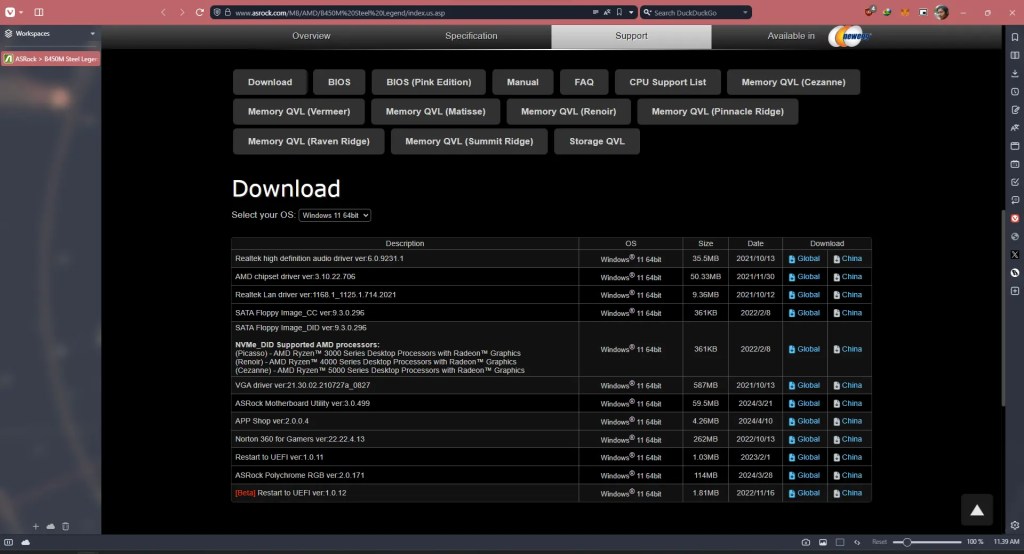Bookmark this page via address bar icon
This screenshot has height=554, width=1024.
[x=619, y=12]
